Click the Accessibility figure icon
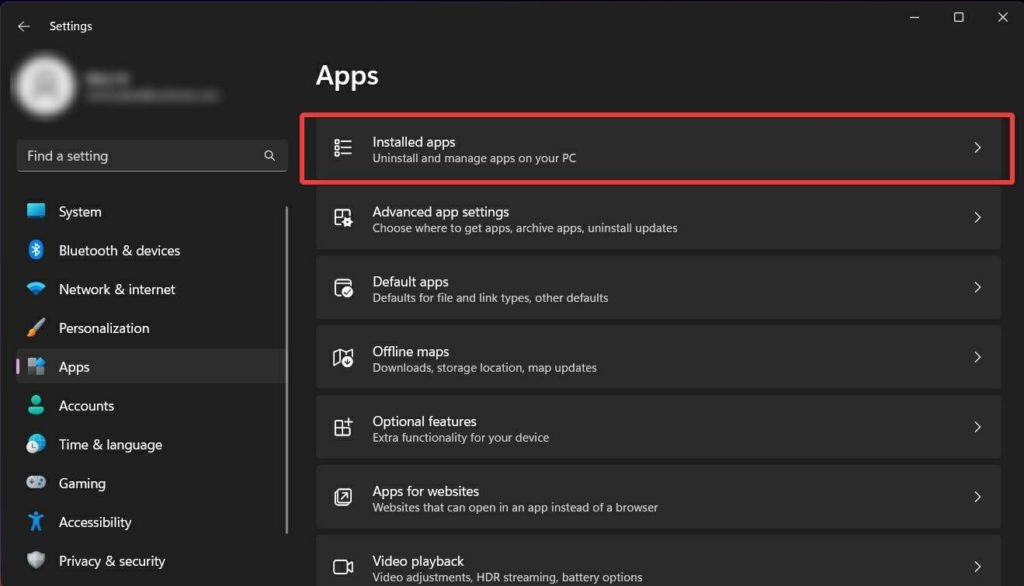The width and height of the screenshot is (1024, 586). tap(36, 521)
